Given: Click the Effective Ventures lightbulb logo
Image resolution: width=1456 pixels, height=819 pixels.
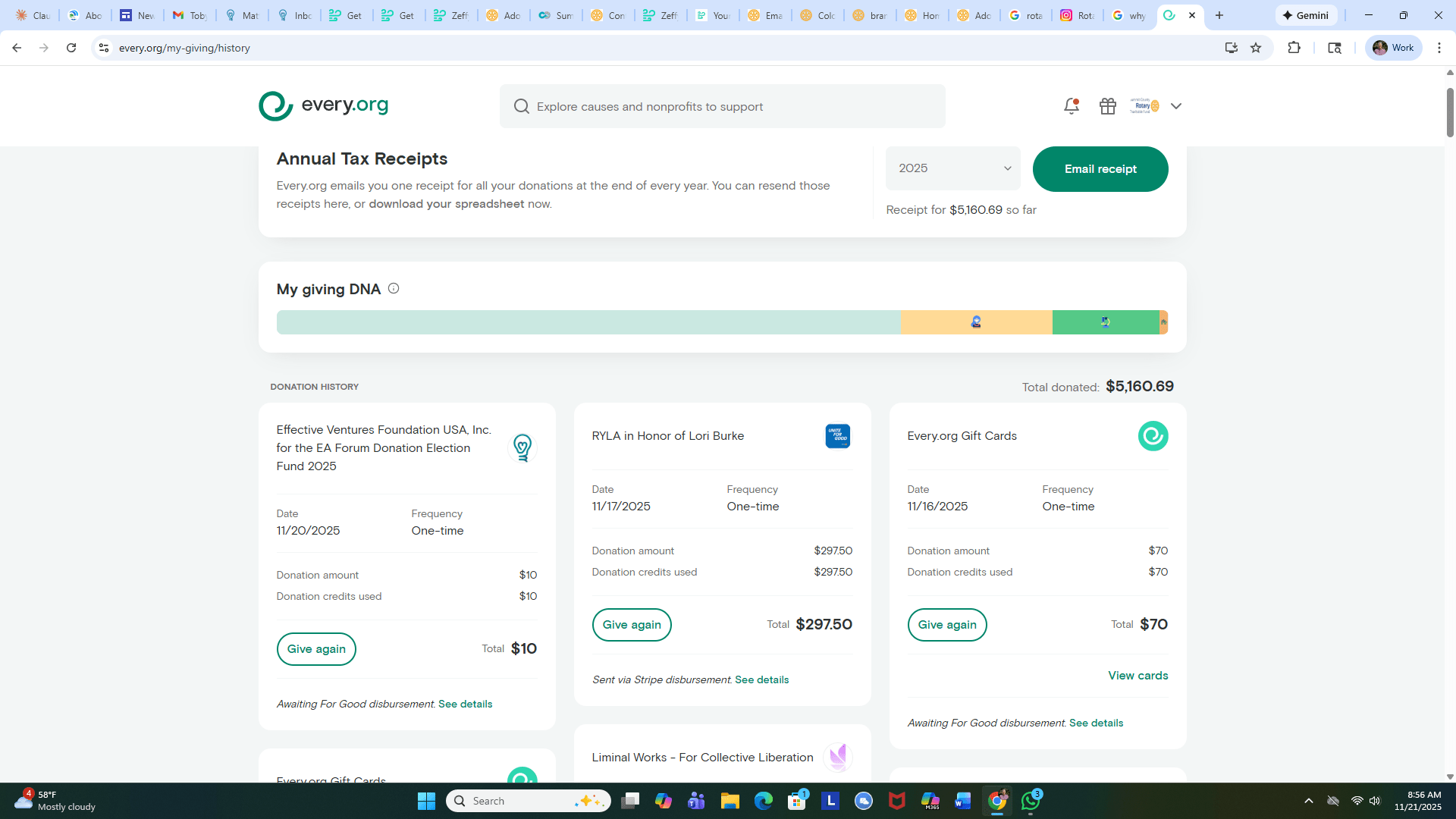Looking at the screenshot, I should coord(522,447).
